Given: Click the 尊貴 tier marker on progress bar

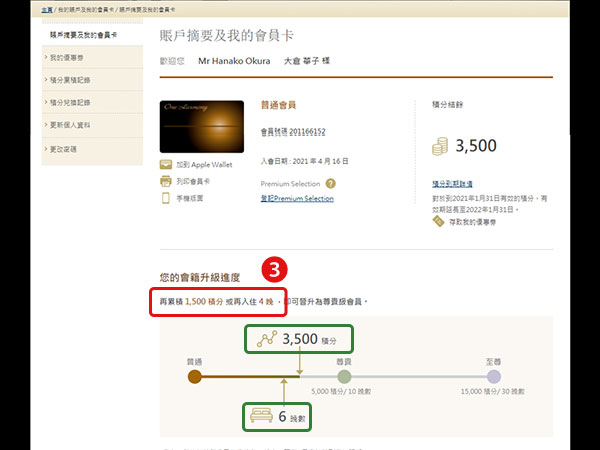Looking at the screenshot, I should (344, 376).
